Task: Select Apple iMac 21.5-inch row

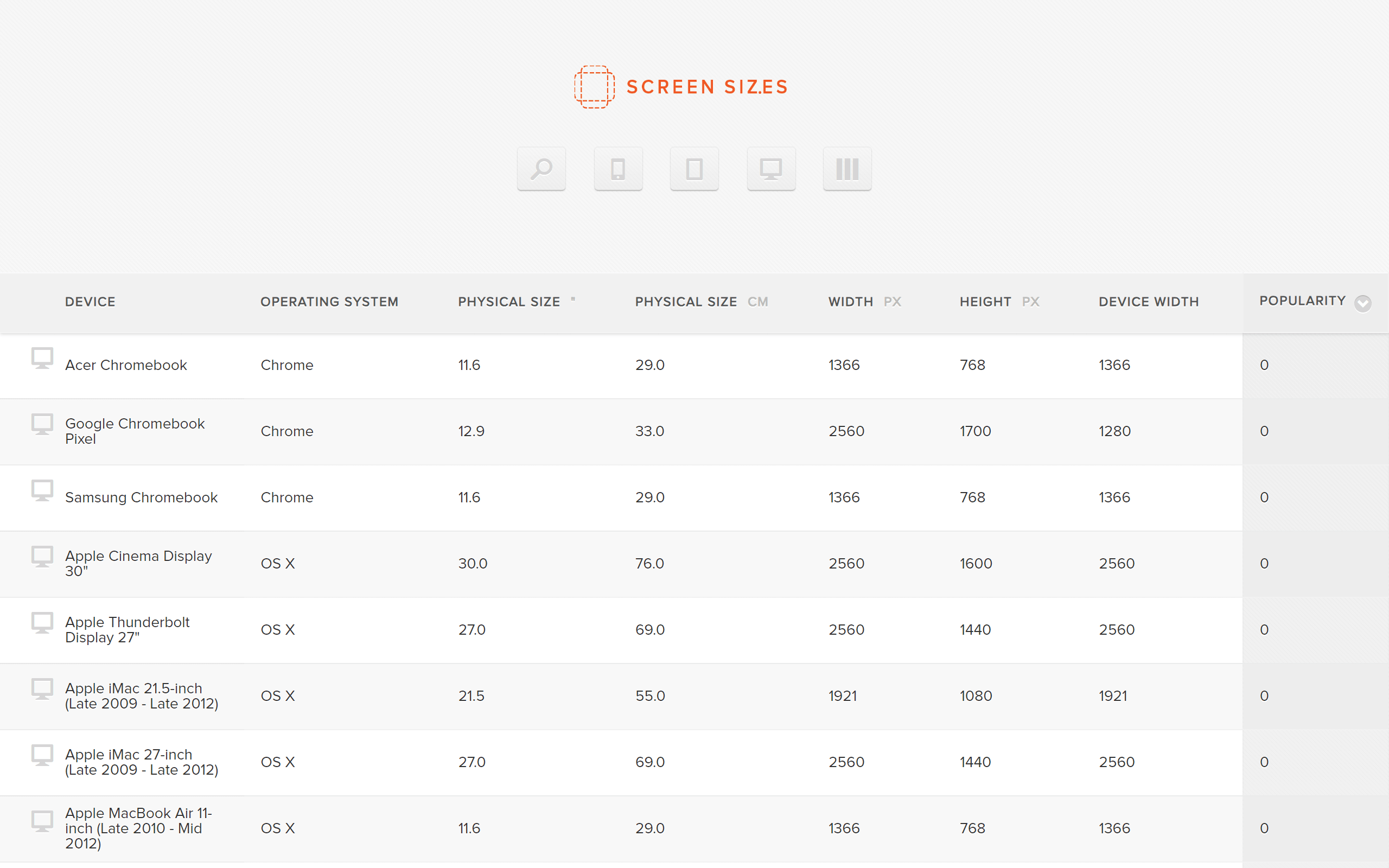Action: click(141, 696)
